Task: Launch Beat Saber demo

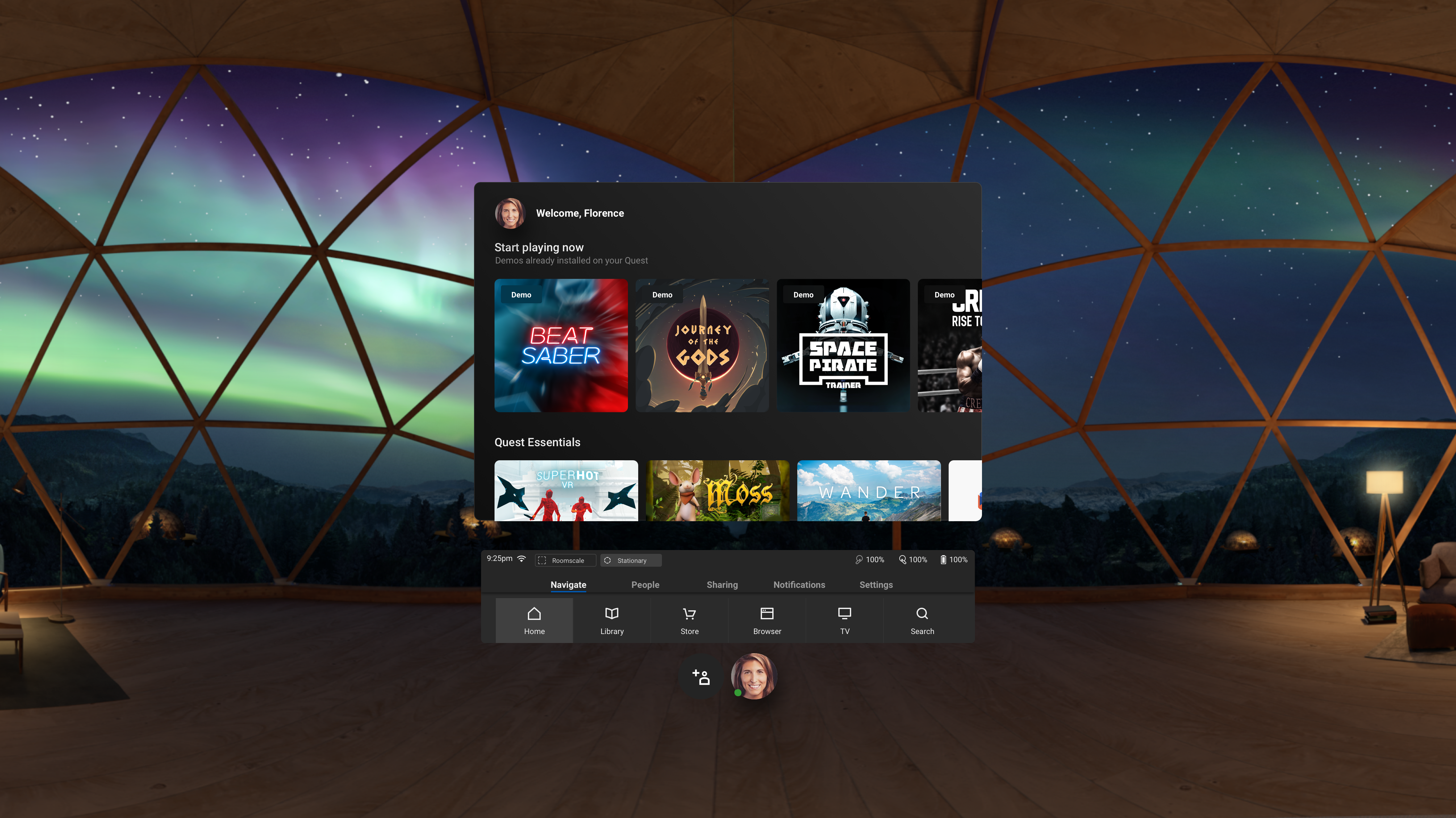Action: [561, 345]
